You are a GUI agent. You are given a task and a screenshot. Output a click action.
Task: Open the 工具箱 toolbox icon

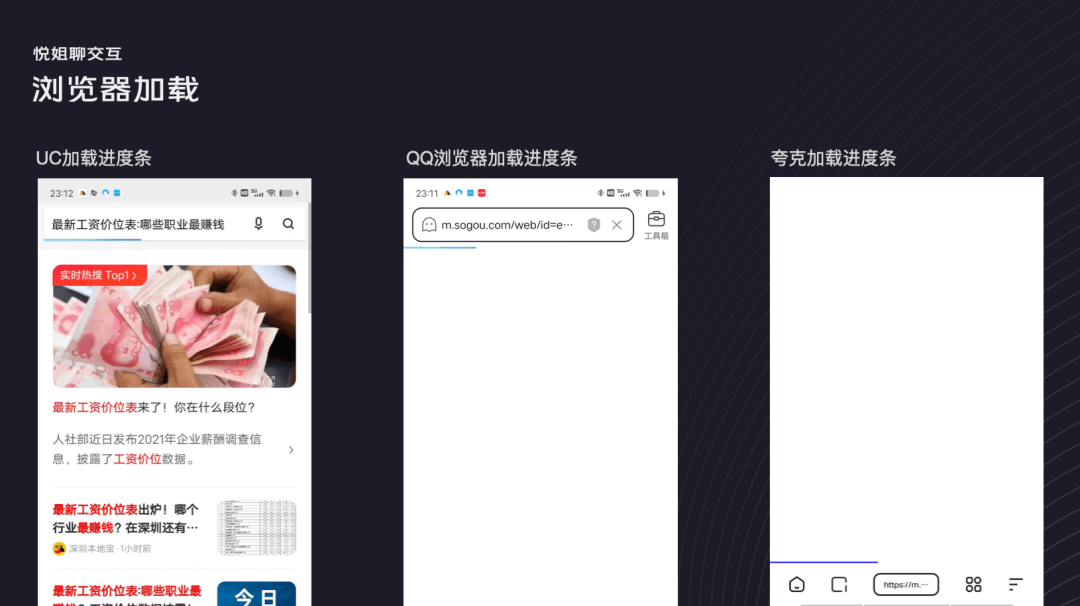point(656,225)
